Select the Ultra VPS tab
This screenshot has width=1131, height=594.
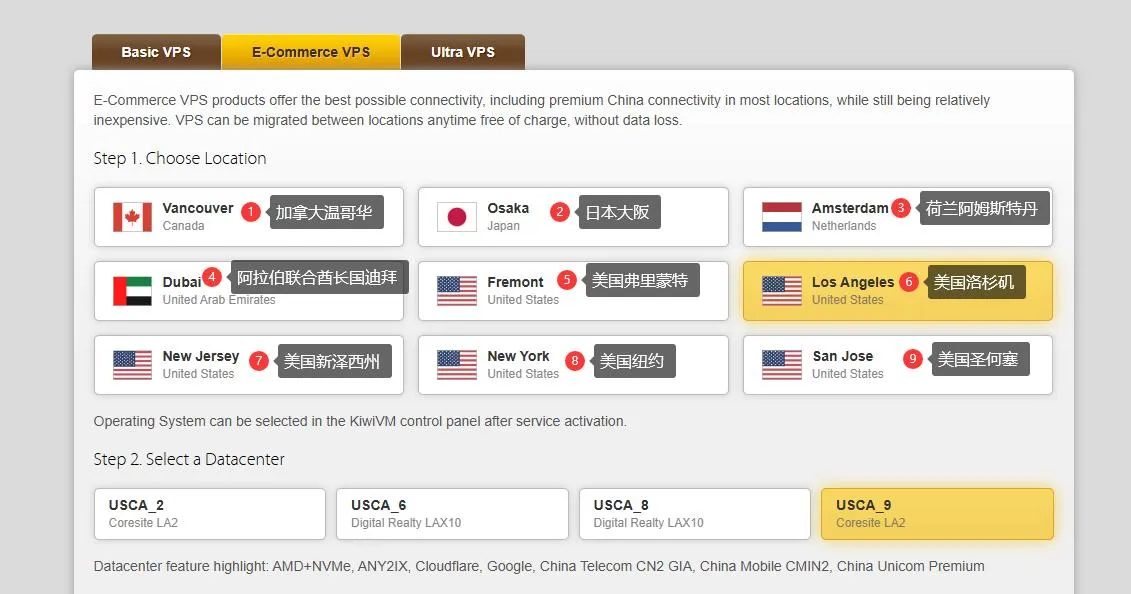click(463, 52)
